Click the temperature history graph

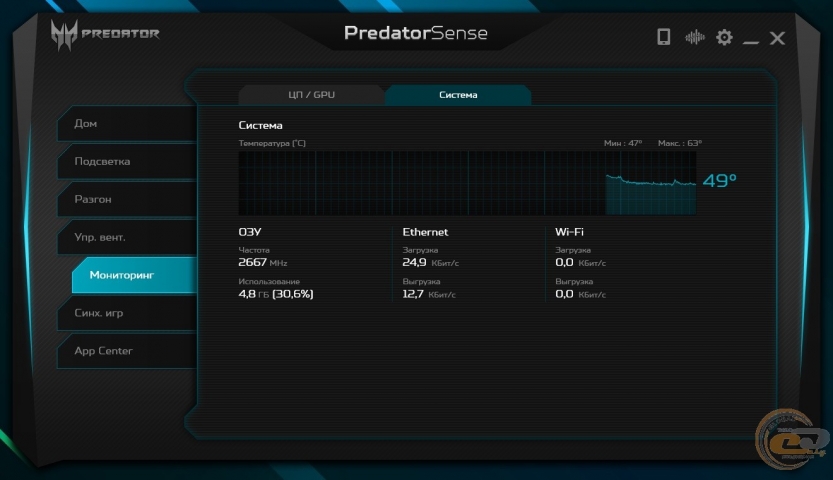467,183
